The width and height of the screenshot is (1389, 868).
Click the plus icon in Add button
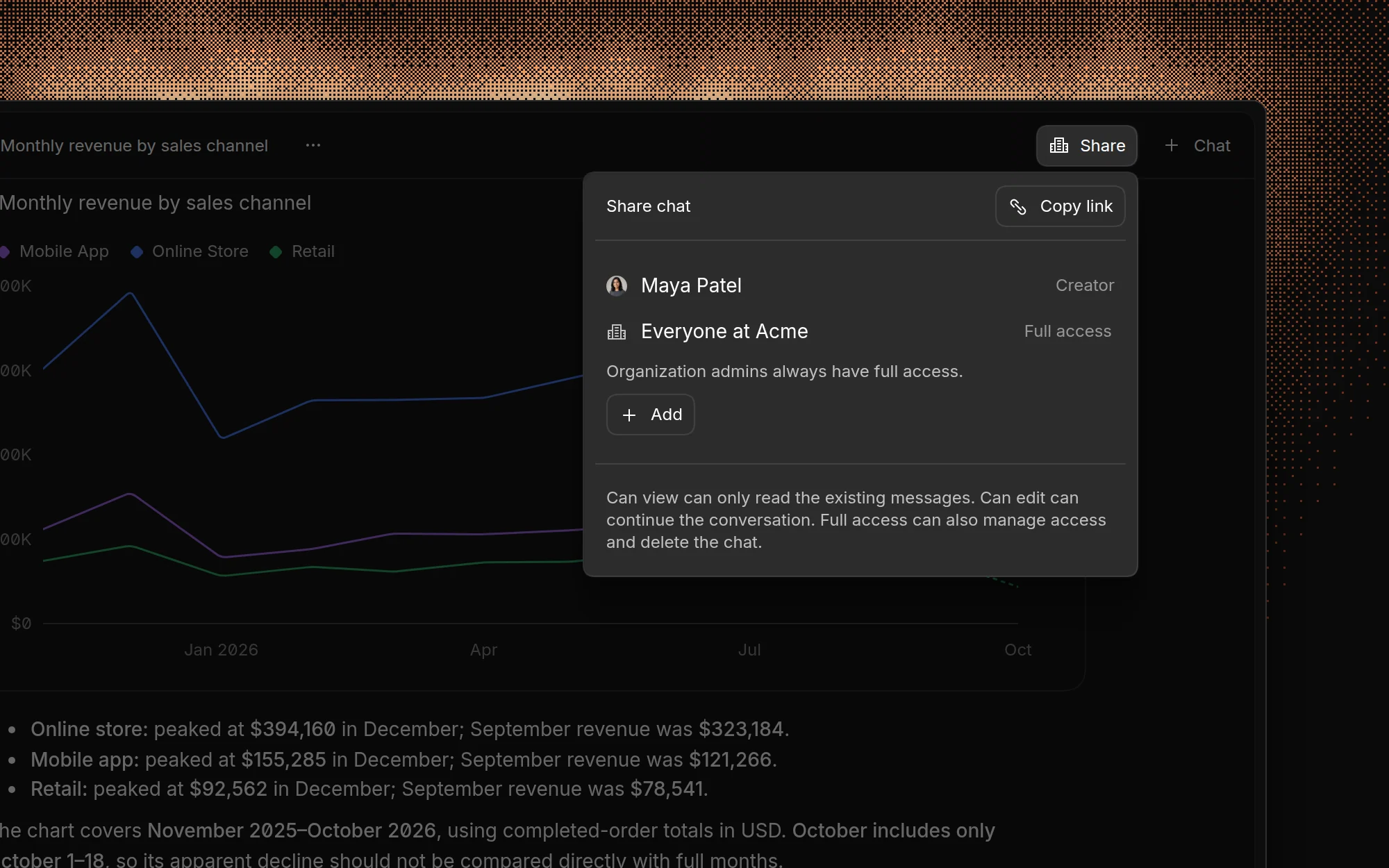coord(629,415)
